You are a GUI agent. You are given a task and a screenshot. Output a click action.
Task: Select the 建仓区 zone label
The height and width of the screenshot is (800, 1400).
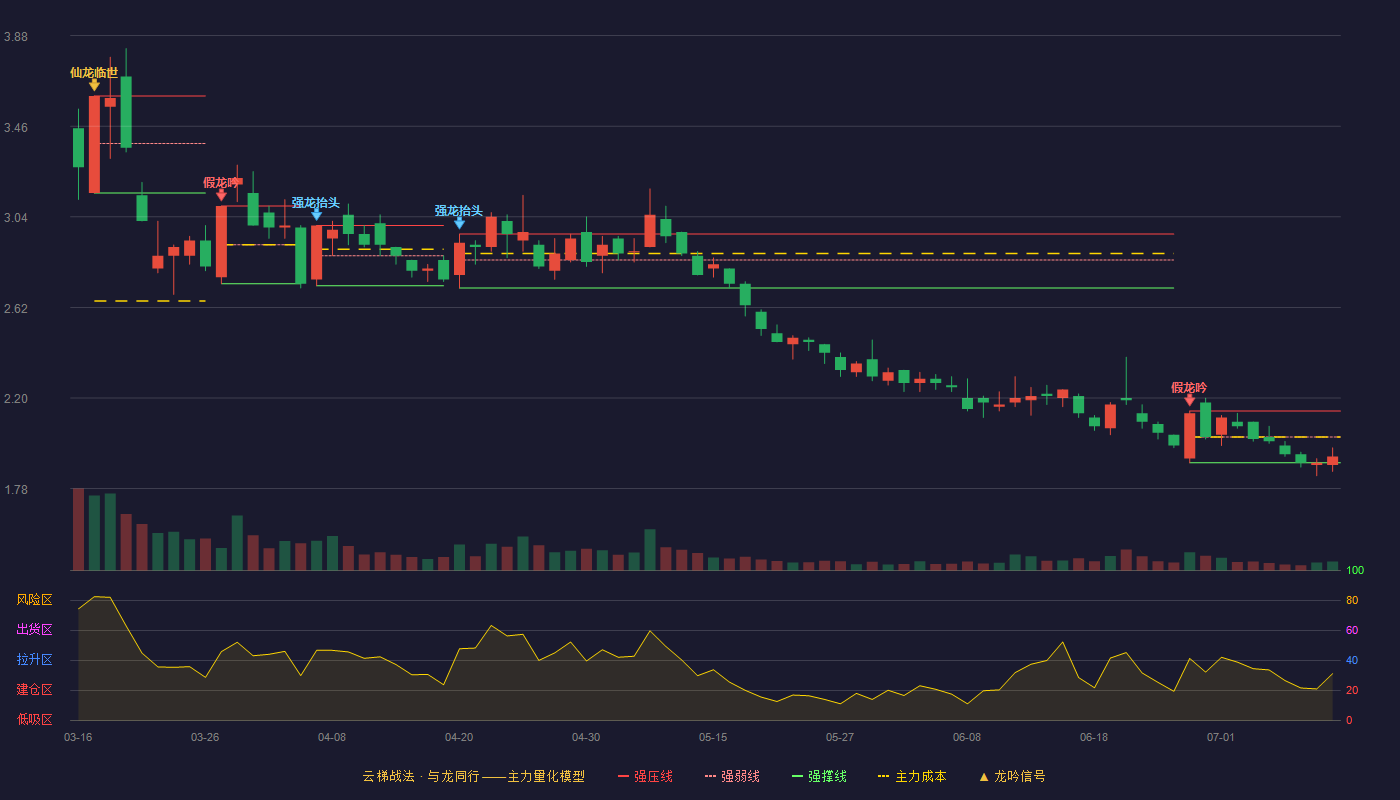pyautogui.click(x=35, y=690)
